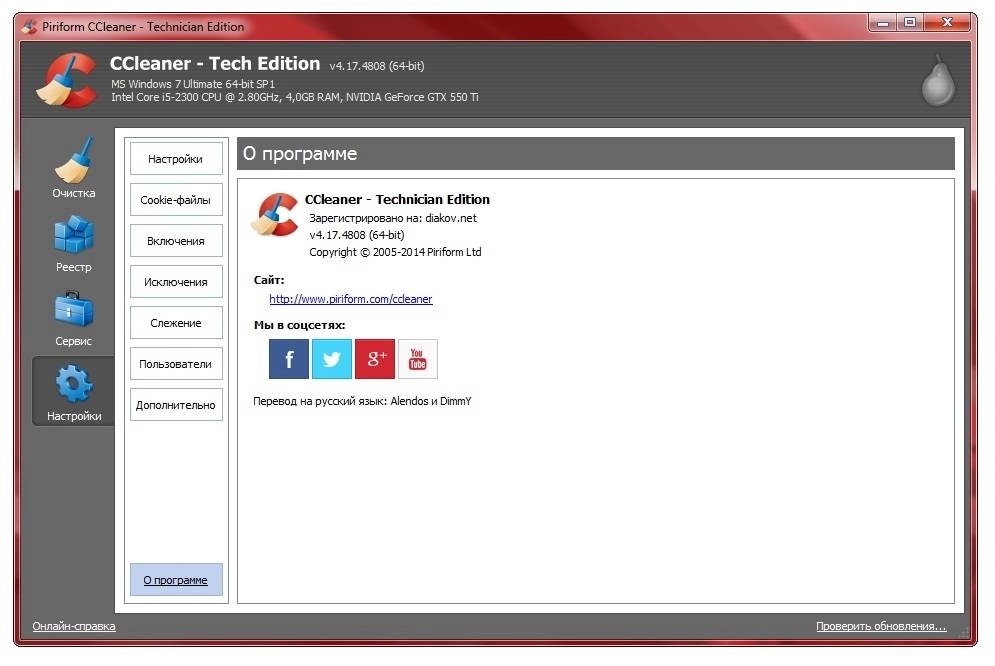The image size is (995, 666).
Task: Select the О программе tab
Action: click(176, 580)
